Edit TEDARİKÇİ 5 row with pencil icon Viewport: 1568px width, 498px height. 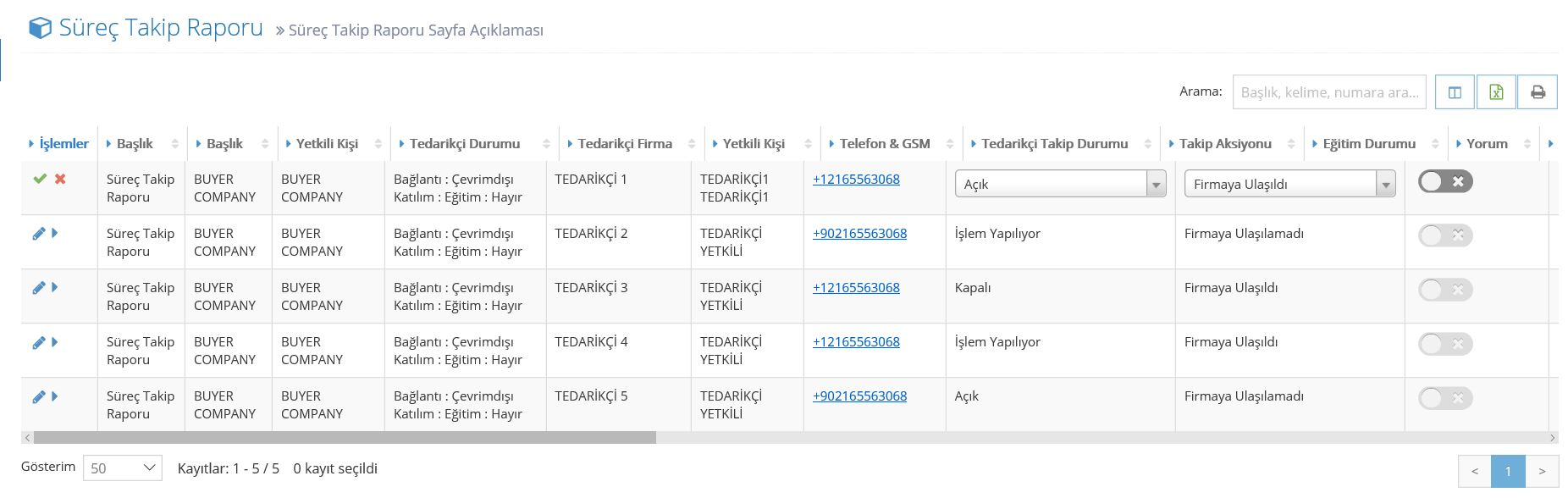click(38, 396)
